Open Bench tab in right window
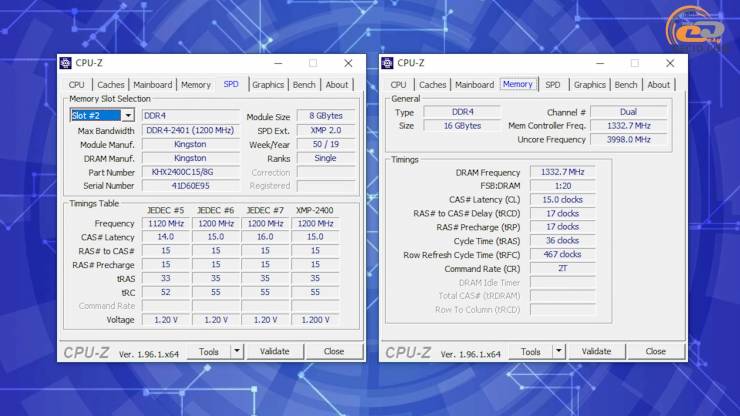This screenshot has height=416, width=740. coord(626,85)
